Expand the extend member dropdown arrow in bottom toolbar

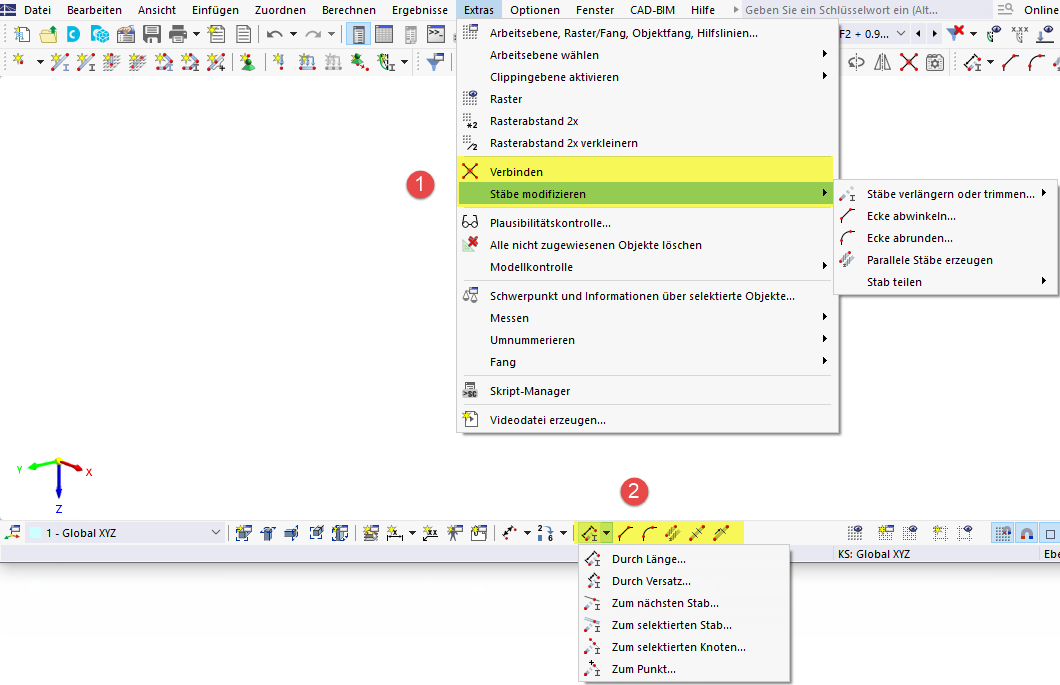click(x=606, y=534)
